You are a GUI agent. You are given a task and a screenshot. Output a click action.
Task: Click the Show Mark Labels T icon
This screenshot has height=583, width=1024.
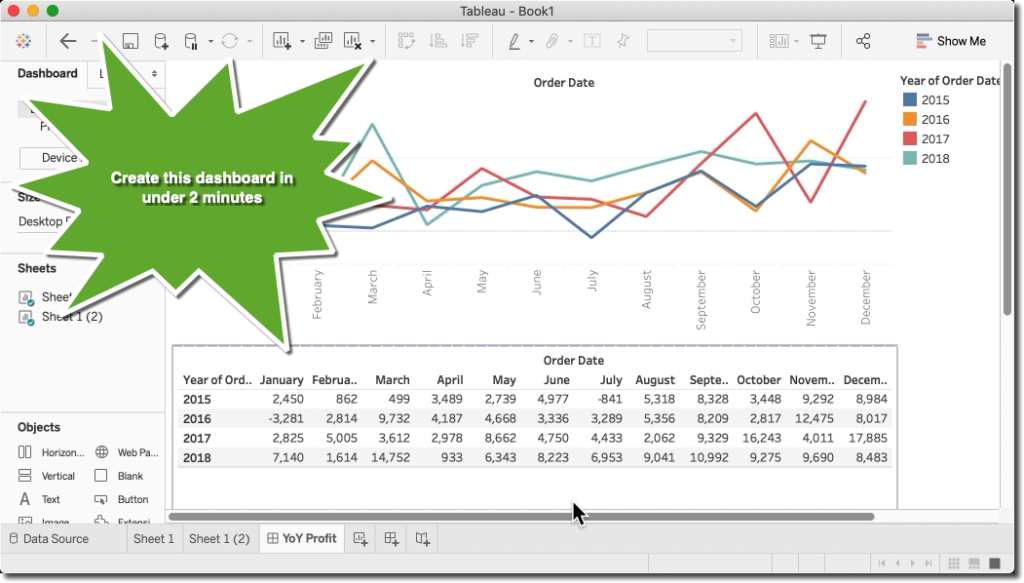pos(592,41)
